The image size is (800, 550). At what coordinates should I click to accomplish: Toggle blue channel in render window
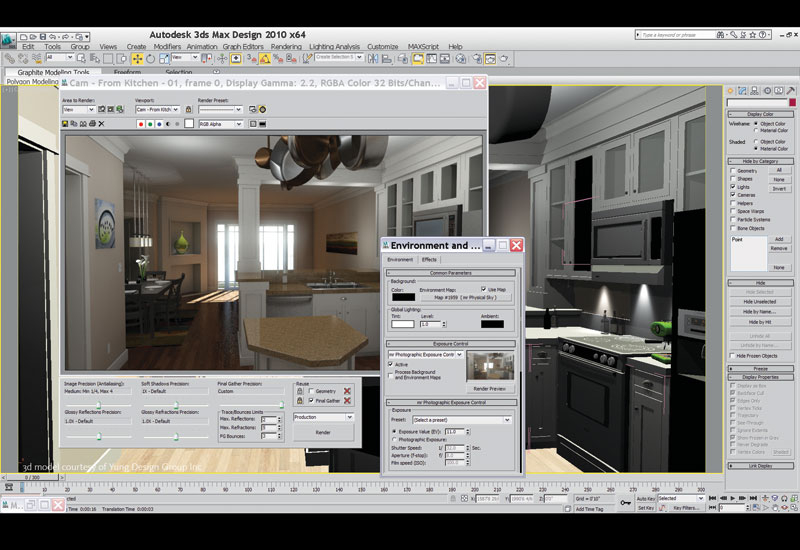tap(159, 124)
